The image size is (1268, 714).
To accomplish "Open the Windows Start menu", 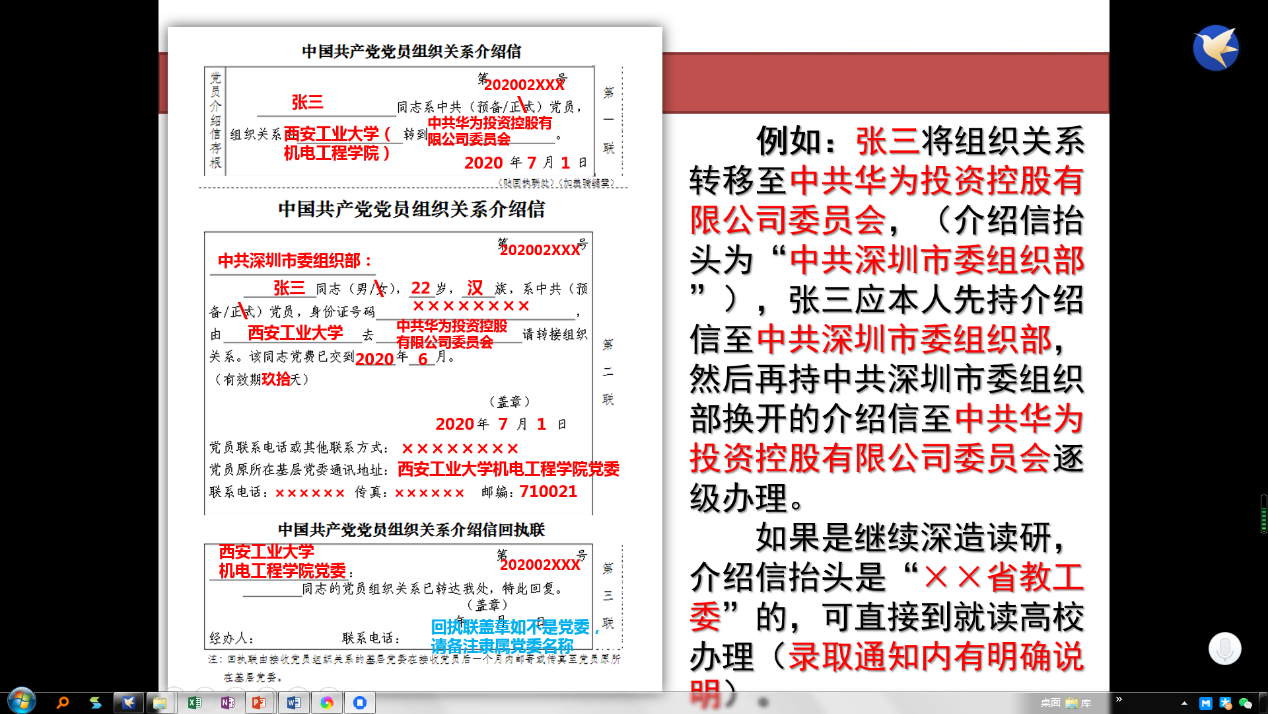I will tap(21, 701).
